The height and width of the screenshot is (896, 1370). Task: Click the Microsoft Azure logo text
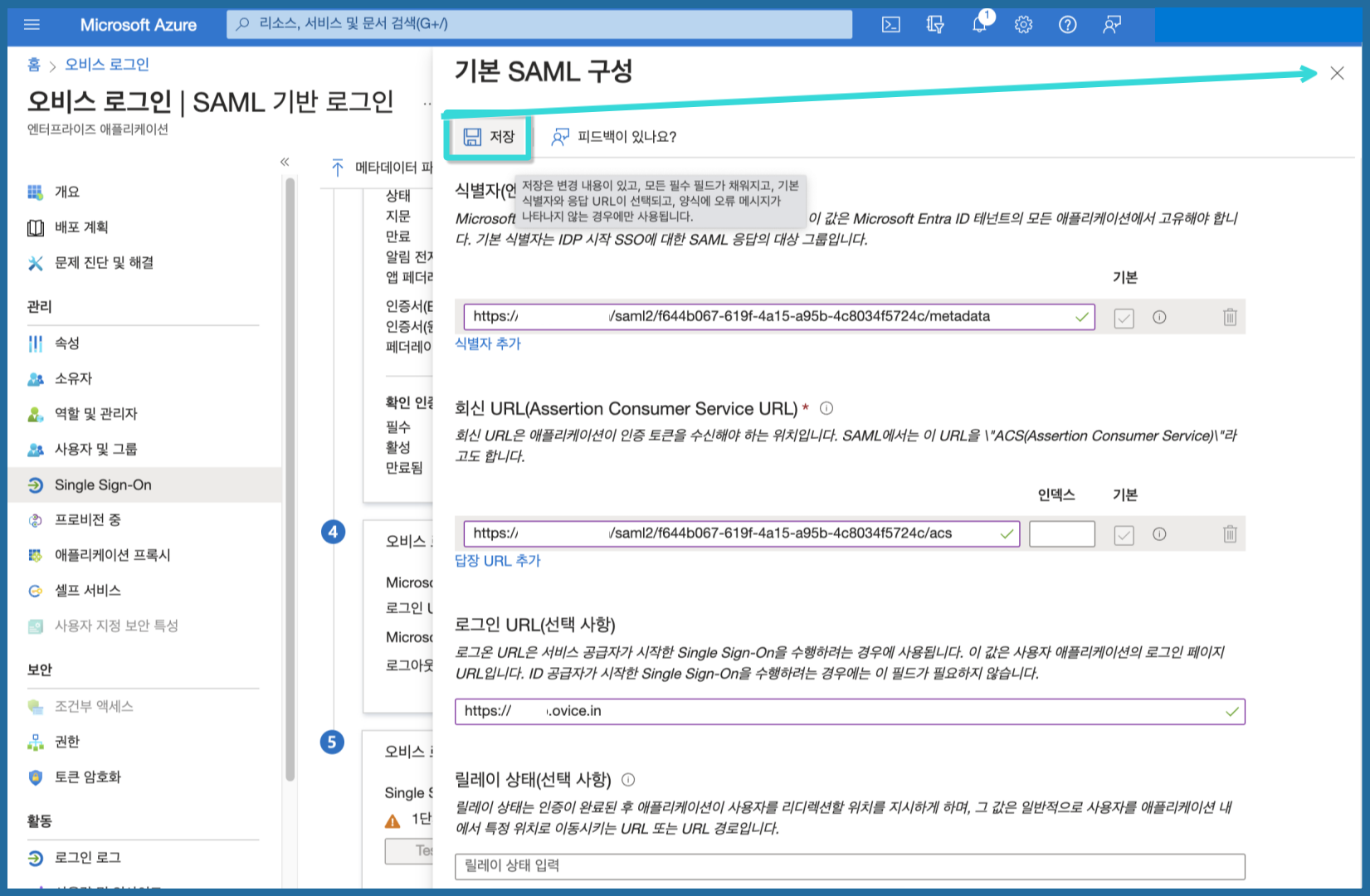pos(139,25)
